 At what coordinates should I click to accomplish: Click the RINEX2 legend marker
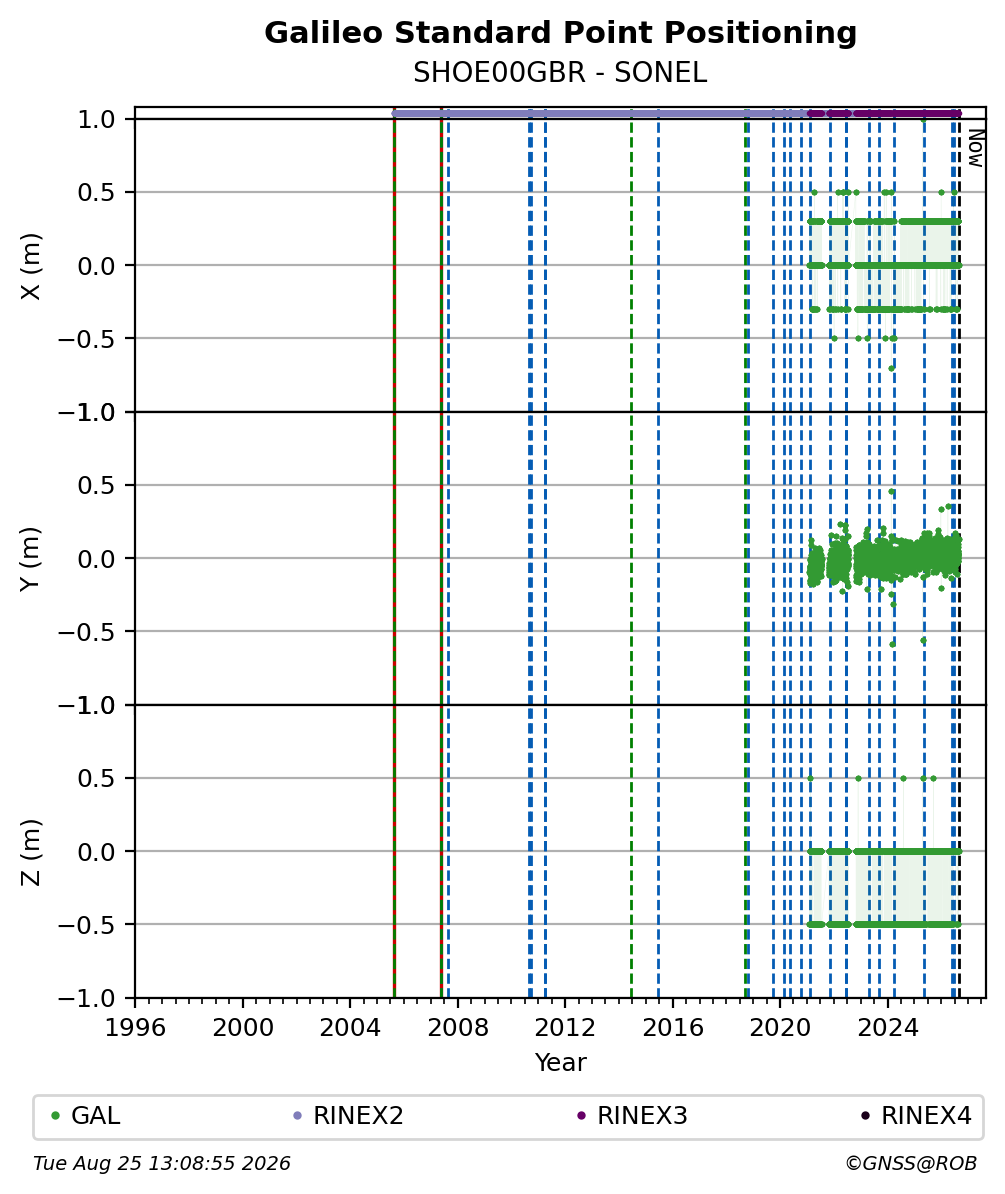pos(298,1116)
